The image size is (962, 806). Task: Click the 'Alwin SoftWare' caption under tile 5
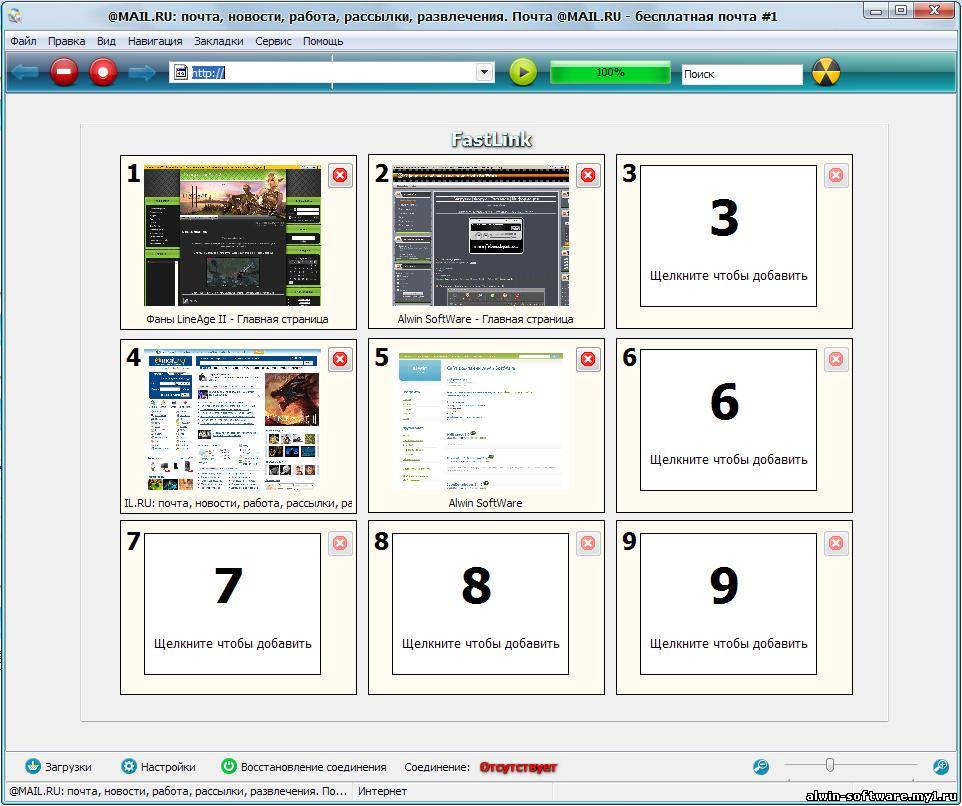[x=485, y=503]
